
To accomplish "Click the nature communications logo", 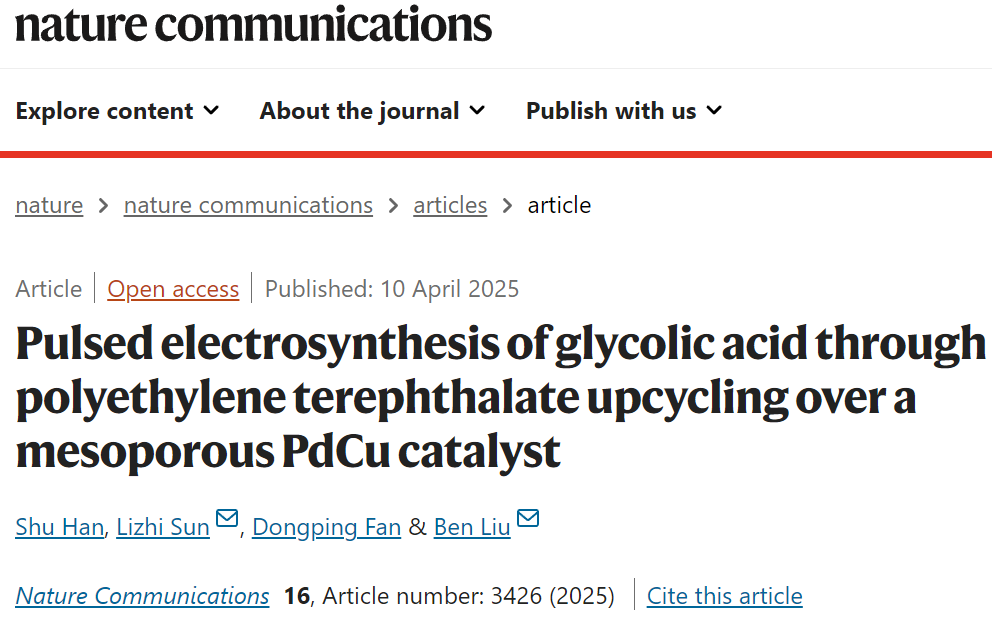I will click(x=253, y=24).
